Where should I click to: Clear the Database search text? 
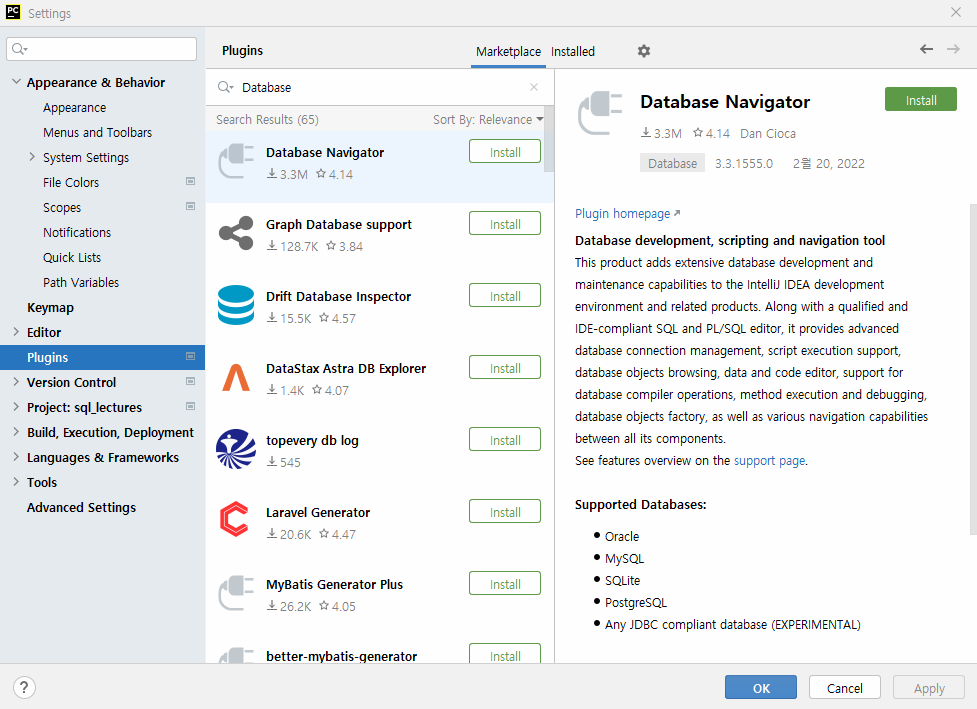point(534,87)
